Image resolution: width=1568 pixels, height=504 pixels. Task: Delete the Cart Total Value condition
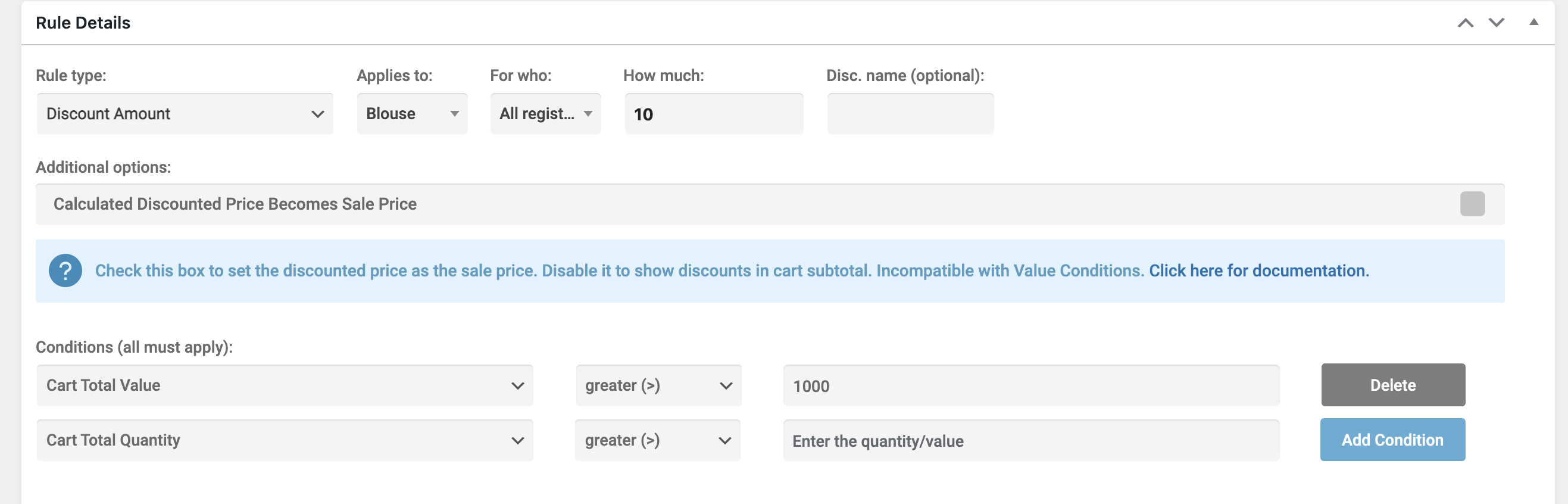[x=1393, y=385]
